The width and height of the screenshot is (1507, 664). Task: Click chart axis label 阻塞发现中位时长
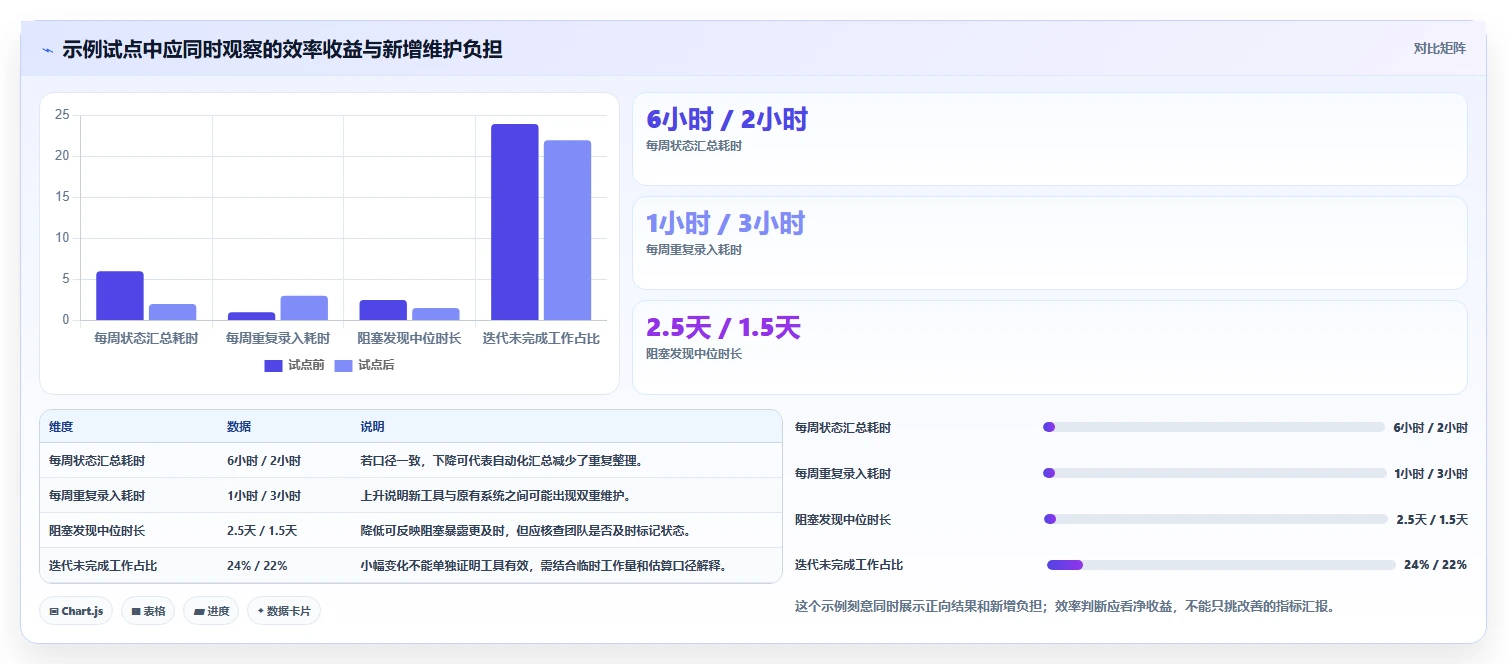[x=409, y=339]
